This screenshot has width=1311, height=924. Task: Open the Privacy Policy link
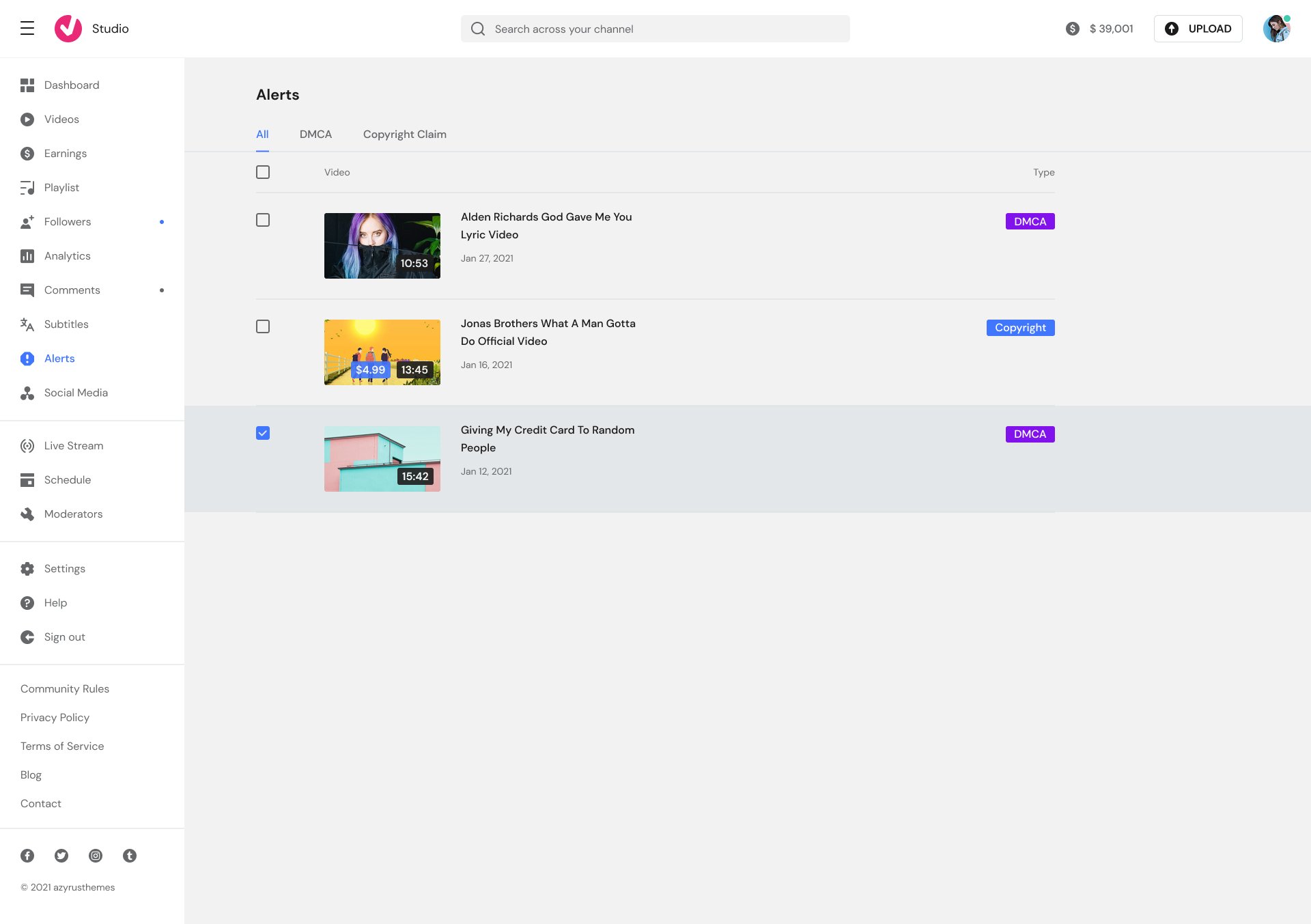pyautogui.click(x=55, y=718)
